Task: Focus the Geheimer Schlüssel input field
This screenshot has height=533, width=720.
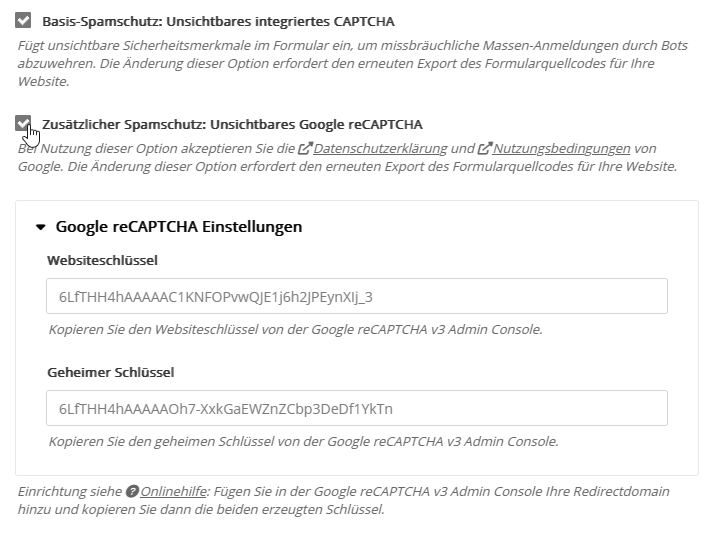Action: click(x=356, y=409)
